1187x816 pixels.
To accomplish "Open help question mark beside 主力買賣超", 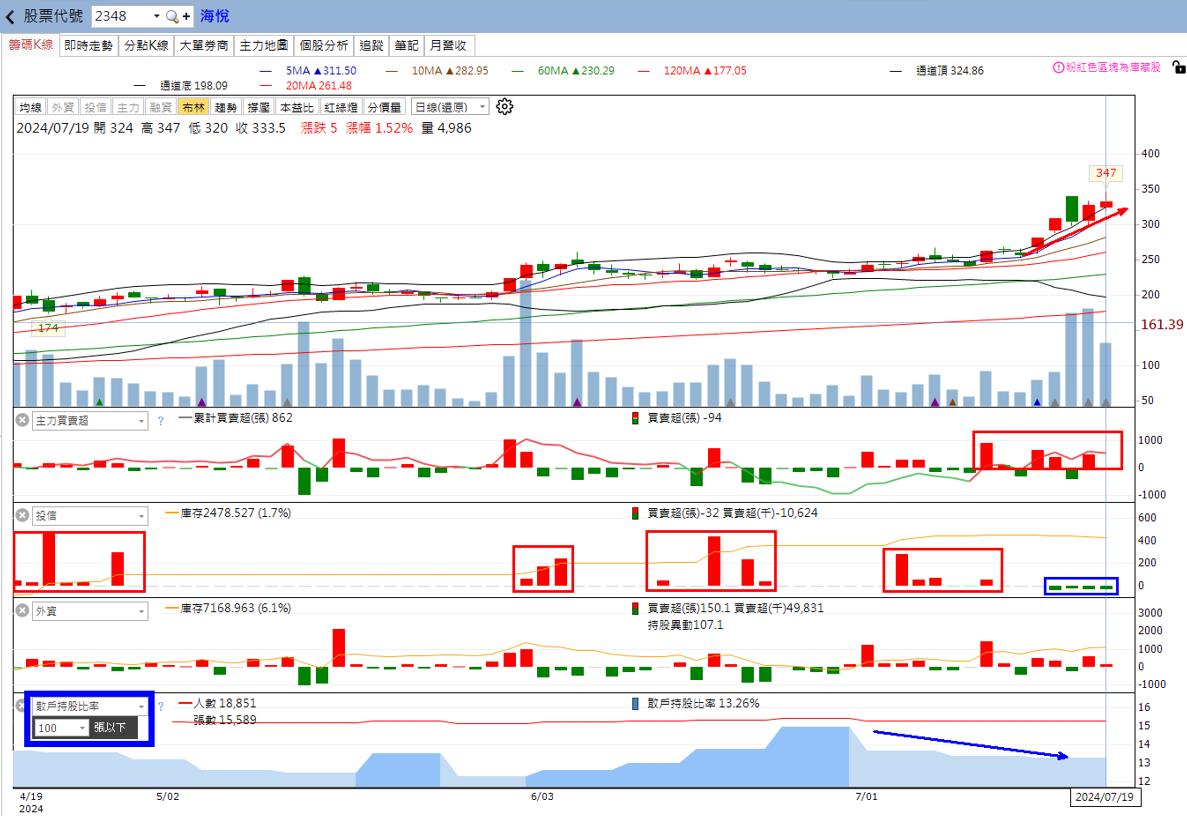I will click(x=160, y=421).
